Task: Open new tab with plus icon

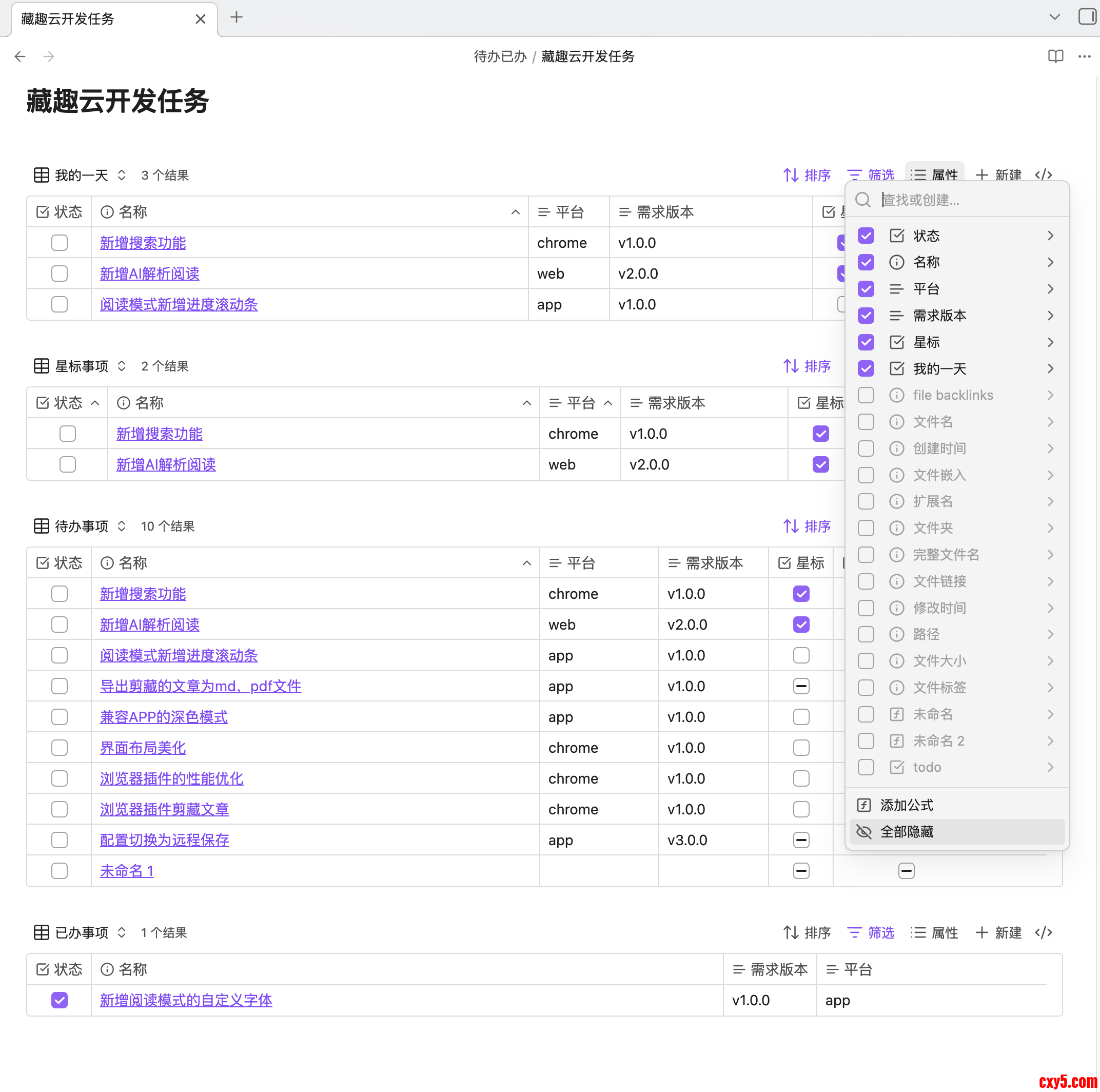Action: coord(237,17)
